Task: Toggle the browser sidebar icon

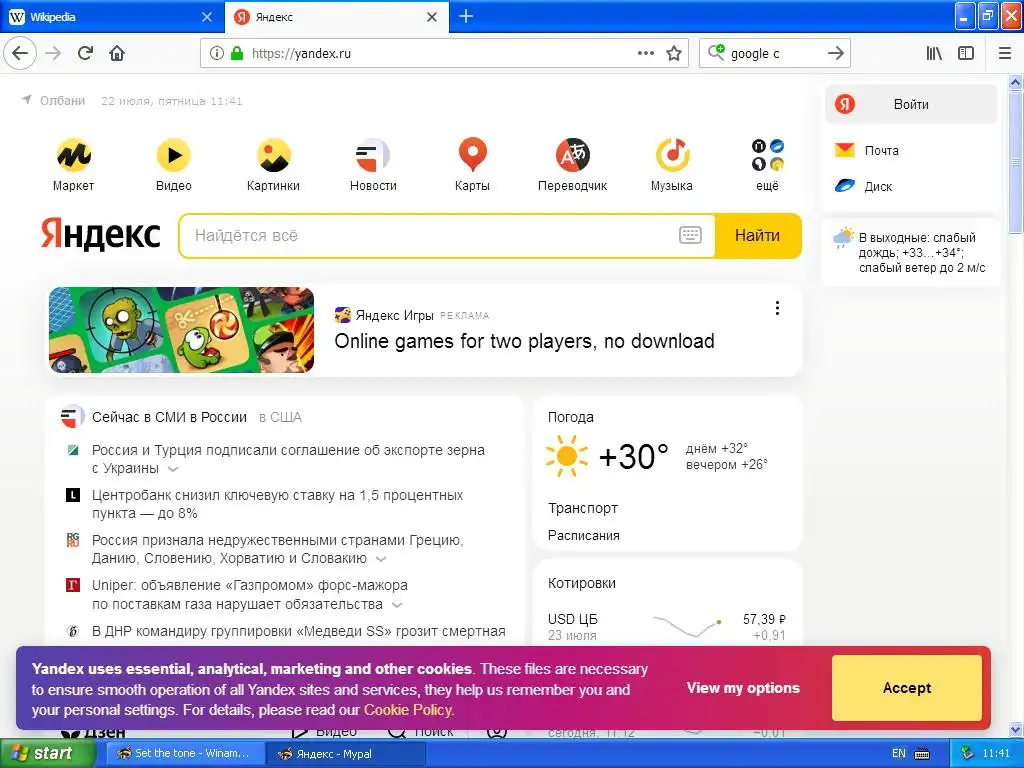Action: point(966,54)
